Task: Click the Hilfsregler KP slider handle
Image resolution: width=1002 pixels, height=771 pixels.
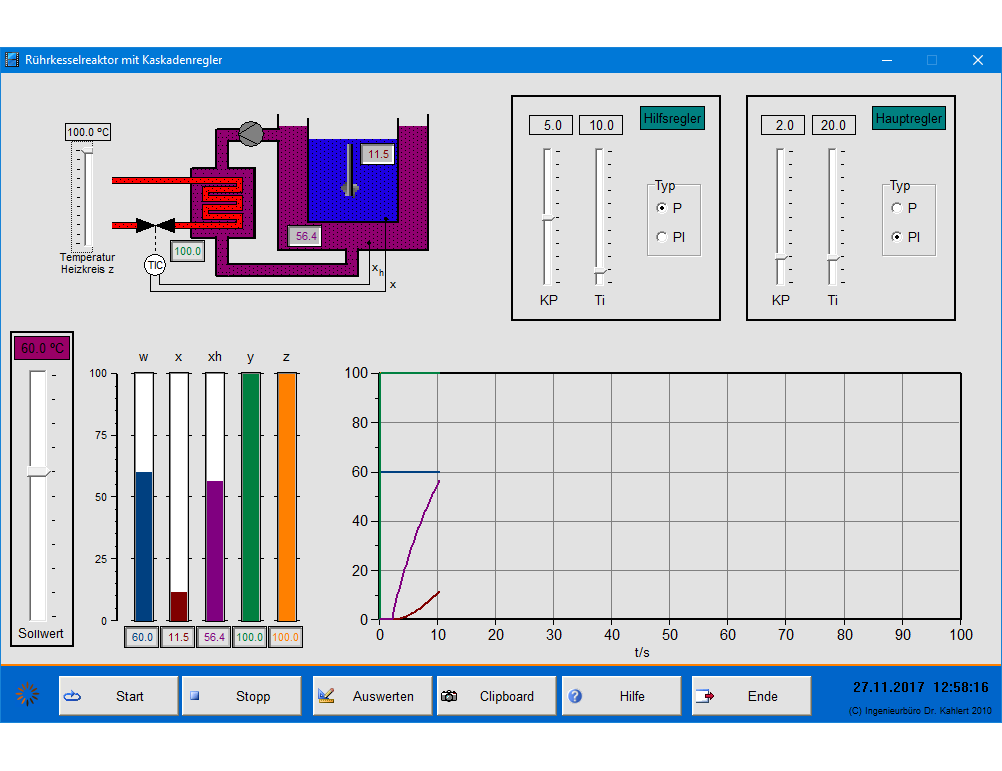Action: 547,217
